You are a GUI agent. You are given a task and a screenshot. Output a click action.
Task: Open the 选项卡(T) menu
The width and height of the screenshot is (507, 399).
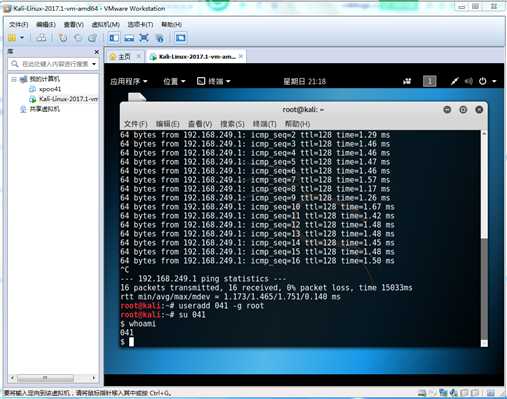(140, 24)
